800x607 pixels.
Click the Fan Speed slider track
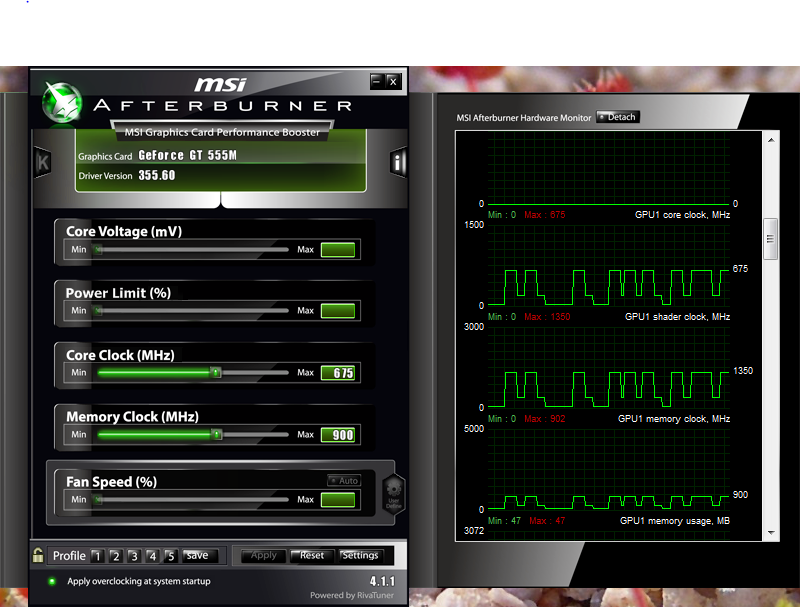click(x=192, y=499)
